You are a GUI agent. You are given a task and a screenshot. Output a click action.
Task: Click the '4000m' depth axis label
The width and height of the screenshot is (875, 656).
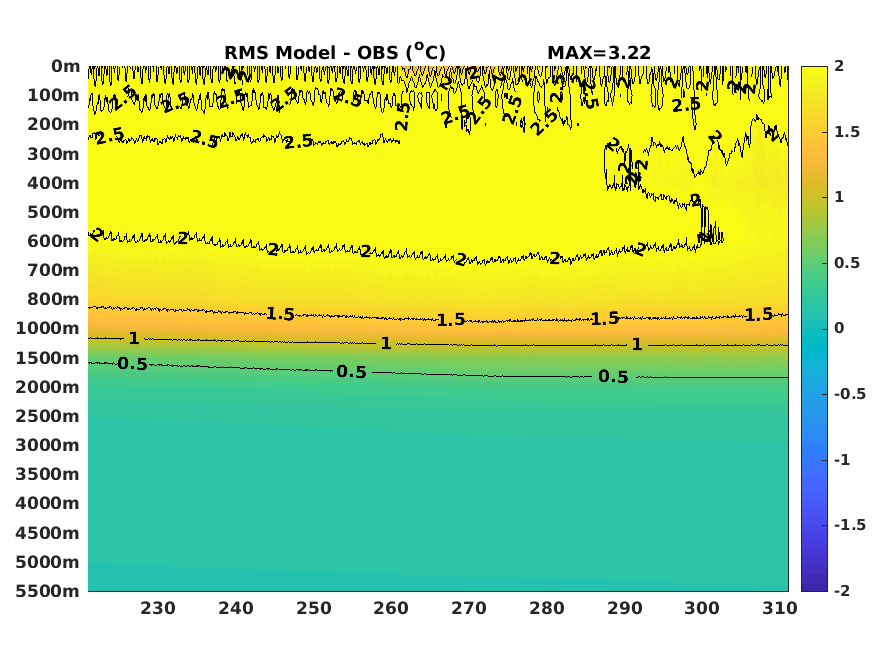47,503
